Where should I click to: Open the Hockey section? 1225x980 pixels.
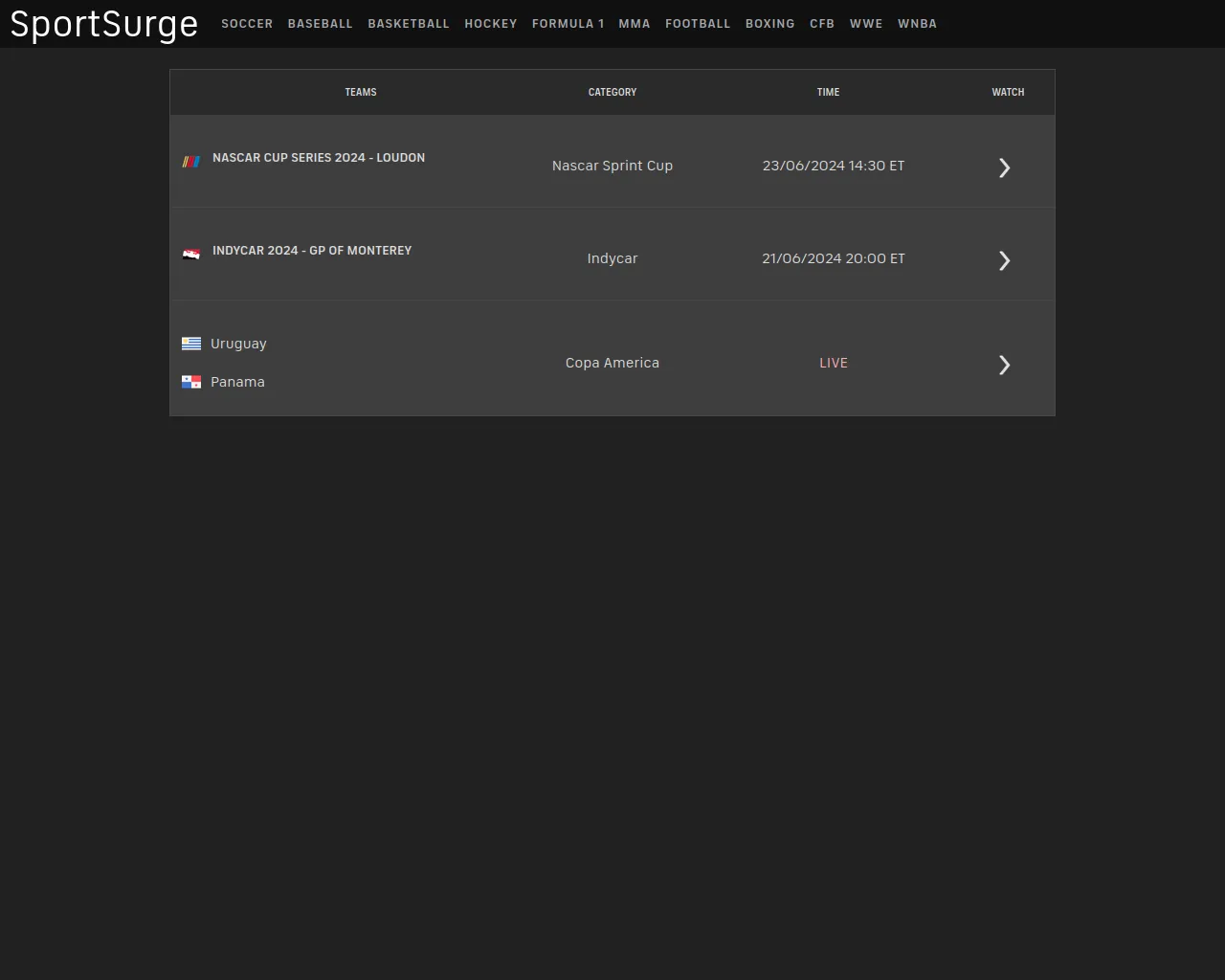point(490,24)
